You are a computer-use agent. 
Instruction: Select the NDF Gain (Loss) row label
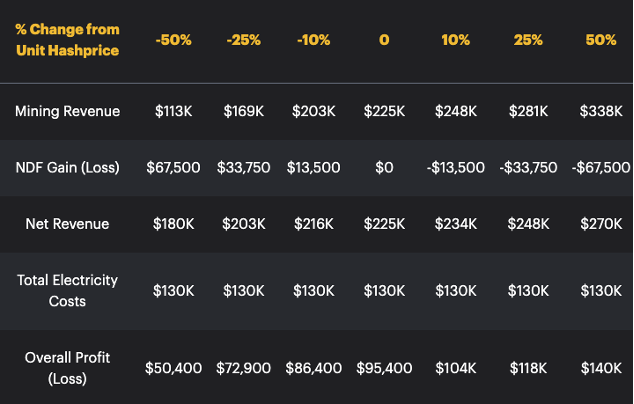pos(67,167)
